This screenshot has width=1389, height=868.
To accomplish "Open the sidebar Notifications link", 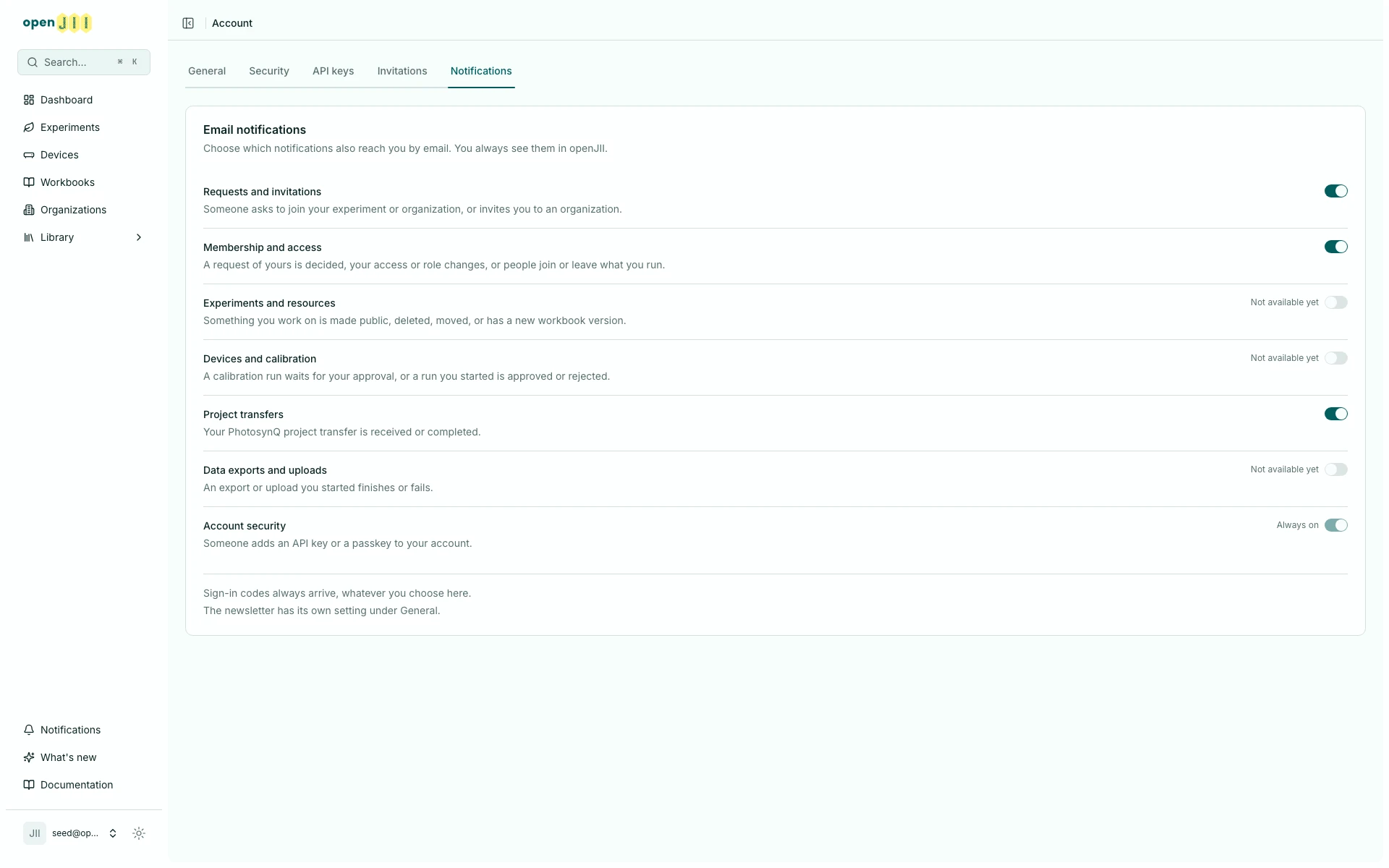I will (84, 730).
